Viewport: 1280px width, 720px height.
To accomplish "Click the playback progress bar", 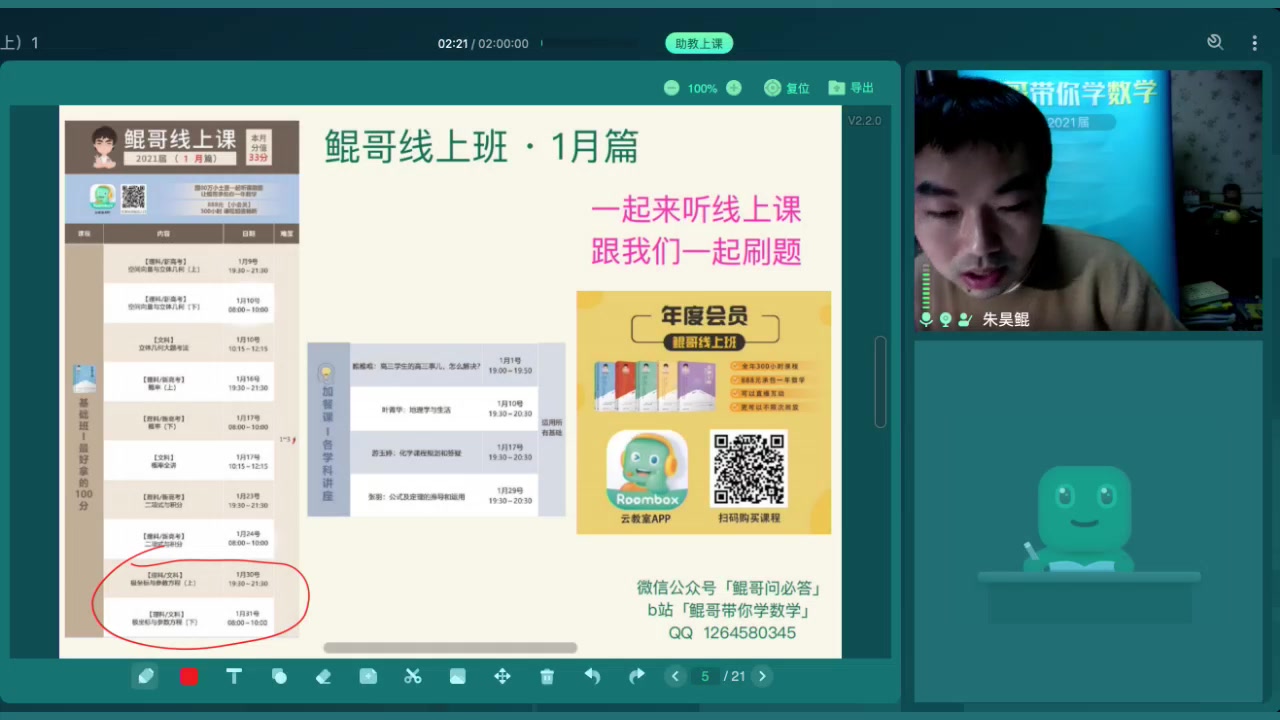I will point(591,43).
